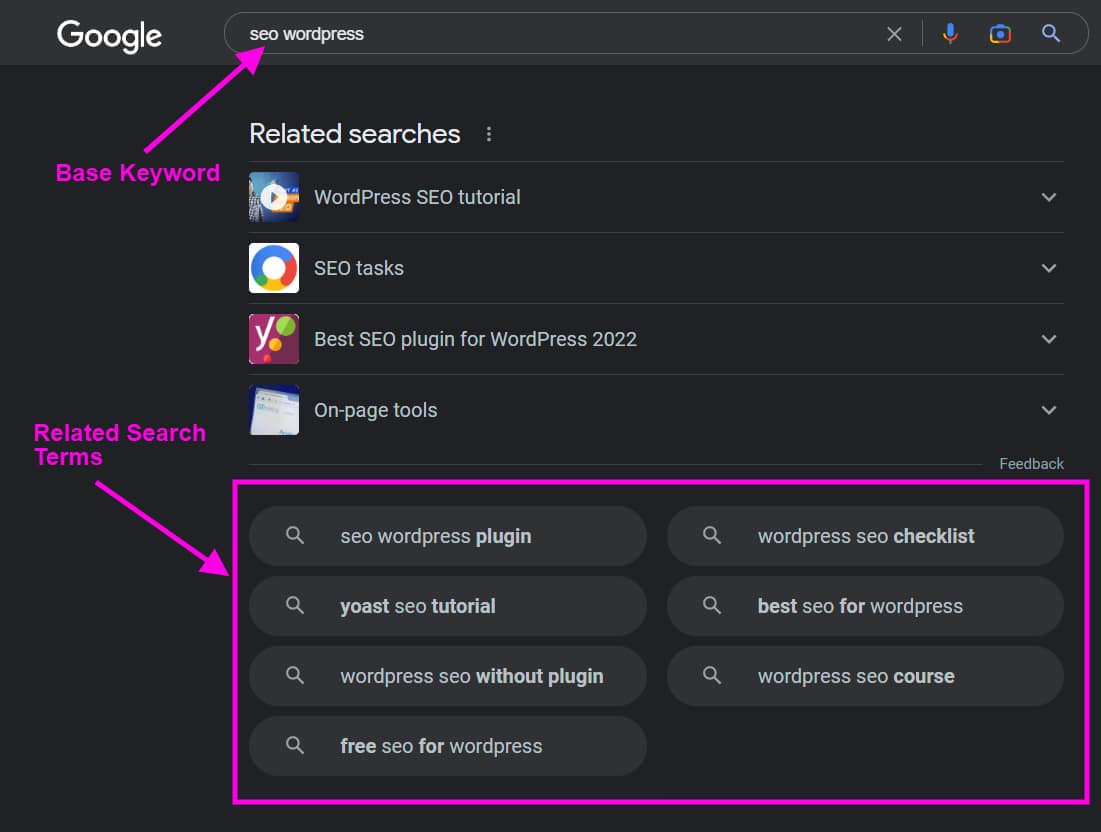Click magnifier icon beside 'yoast seo tutorial'
Image resolution: width=1101 pixels, height=832 pixels.
click(295, 605)
